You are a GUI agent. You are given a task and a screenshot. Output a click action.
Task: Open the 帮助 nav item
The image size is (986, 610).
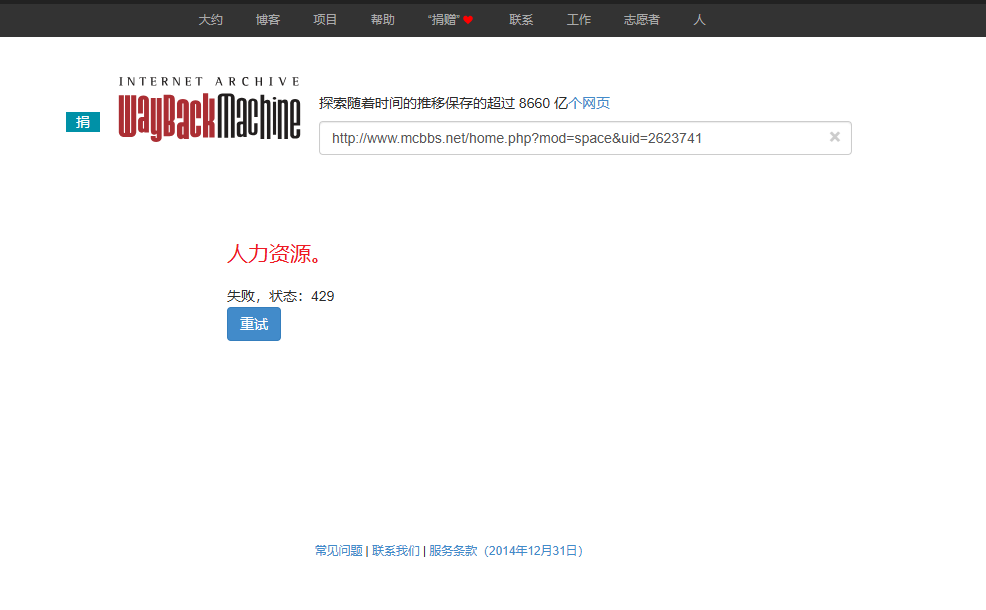point(382,20)
